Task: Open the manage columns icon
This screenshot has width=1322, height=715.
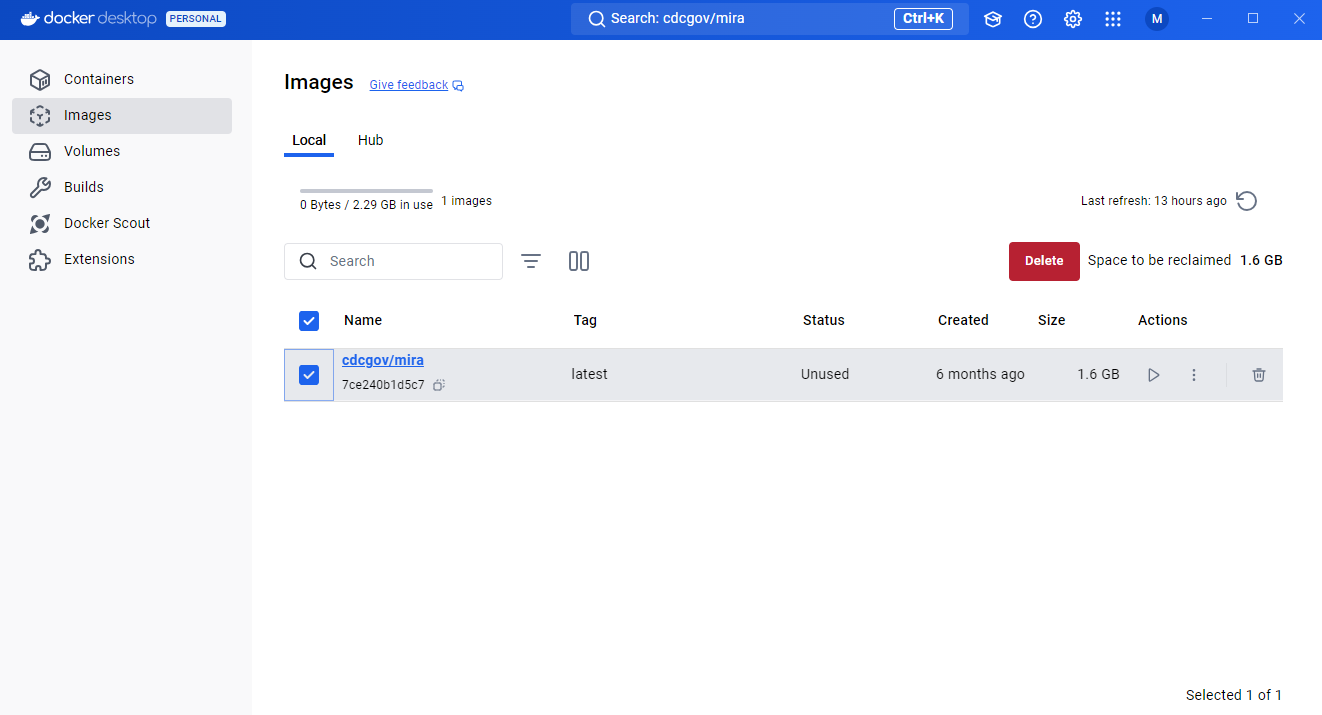Action: pyautogui.click(x=579, y=261)
